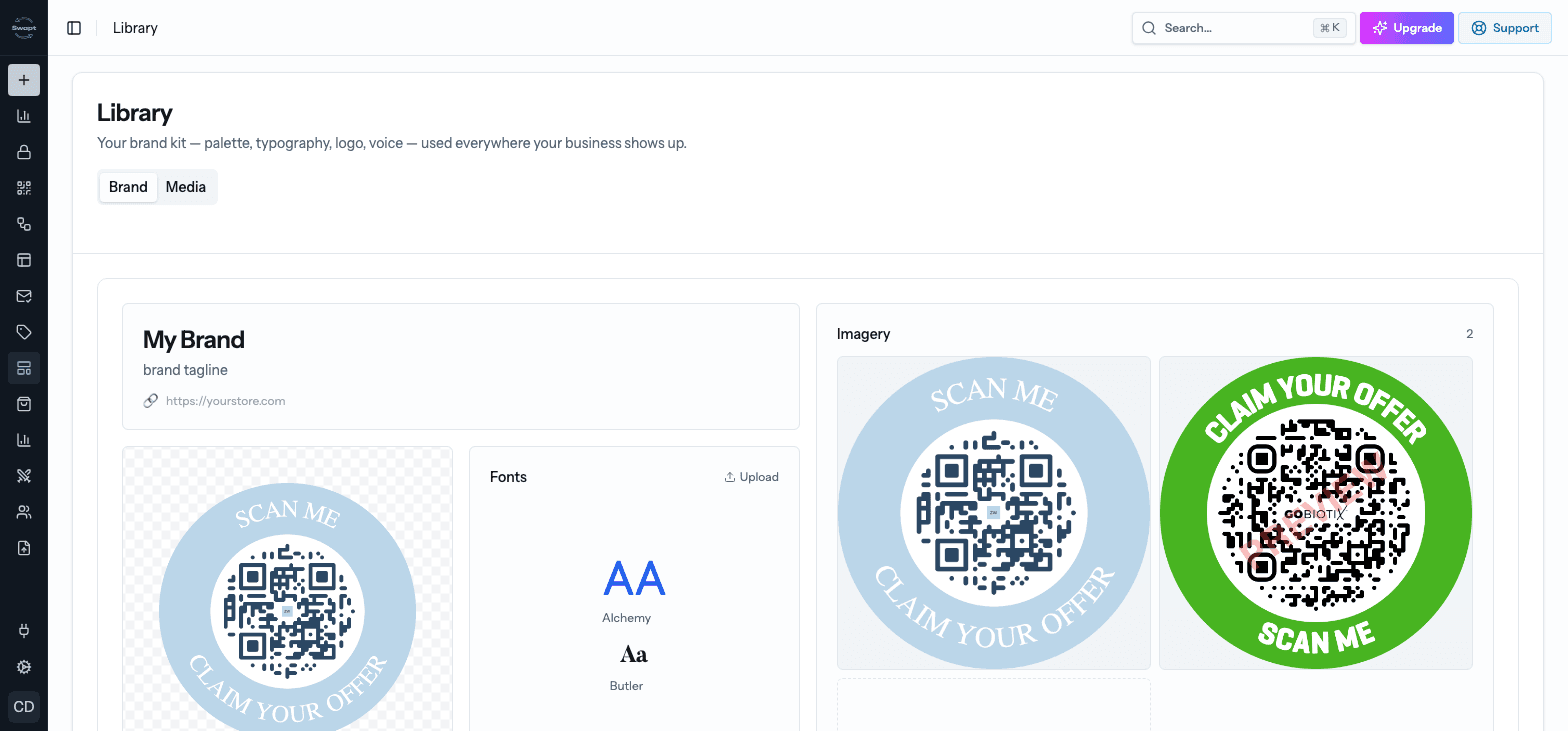This screenshot has width=1568, height=731.
Task: Select the Alchemy font sample
Action: click(634, 591)
